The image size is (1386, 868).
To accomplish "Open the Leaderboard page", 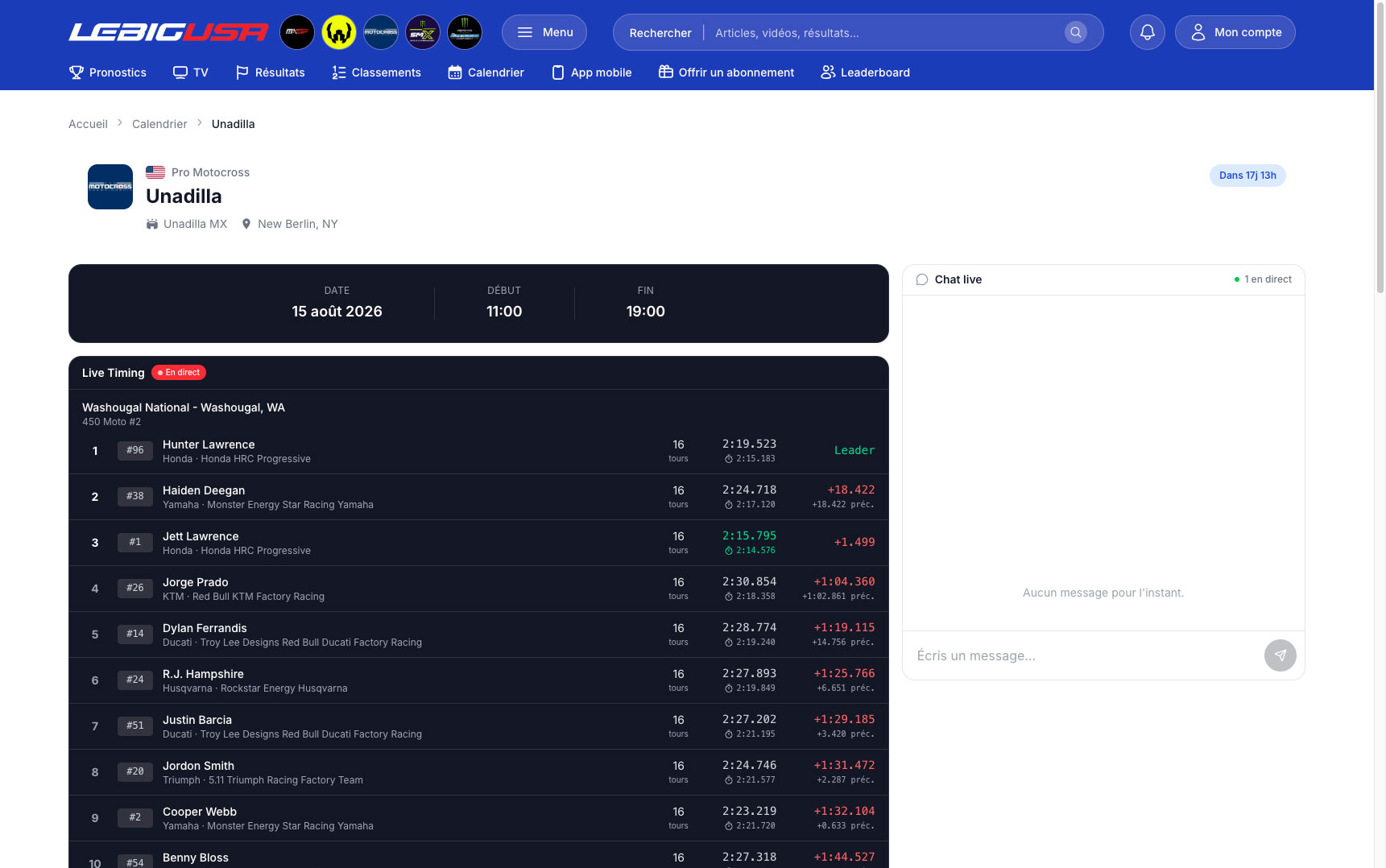I will pos(865,72).
